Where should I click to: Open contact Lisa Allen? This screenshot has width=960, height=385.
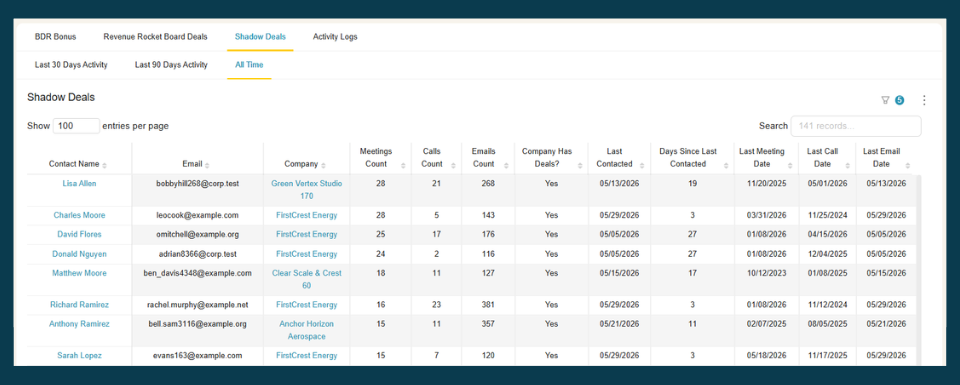coord(79,184)
